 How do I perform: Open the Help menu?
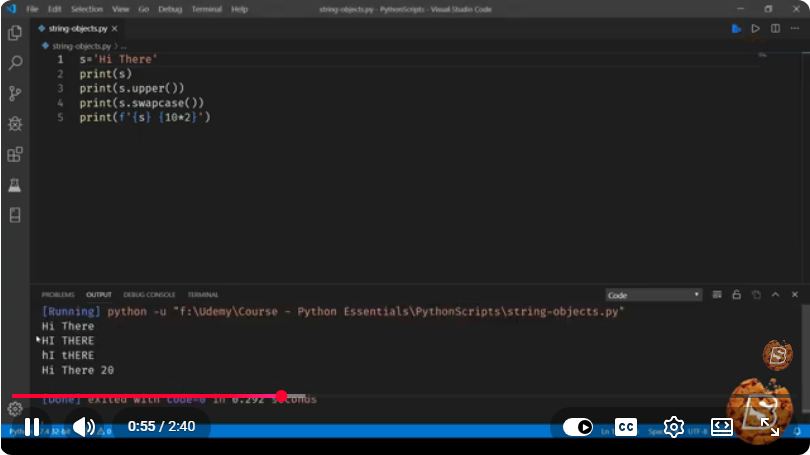click(x=239, y=9)
